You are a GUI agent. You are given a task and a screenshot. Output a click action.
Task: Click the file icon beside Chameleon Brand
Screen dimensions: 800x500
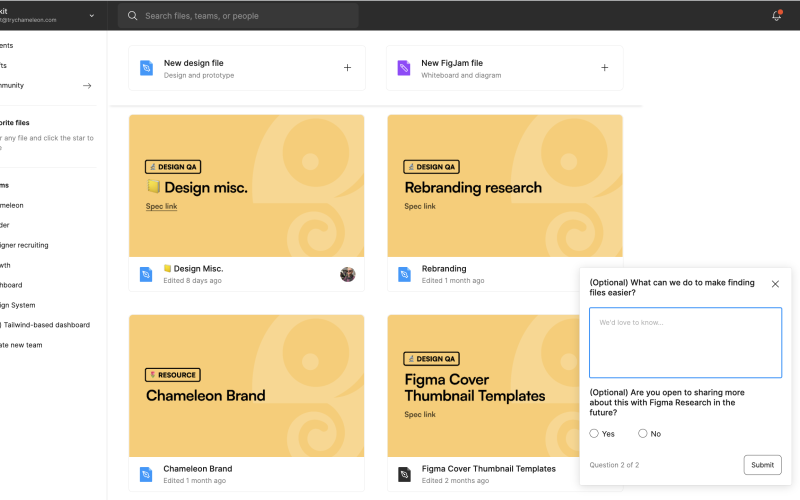(x=146, y=474)
